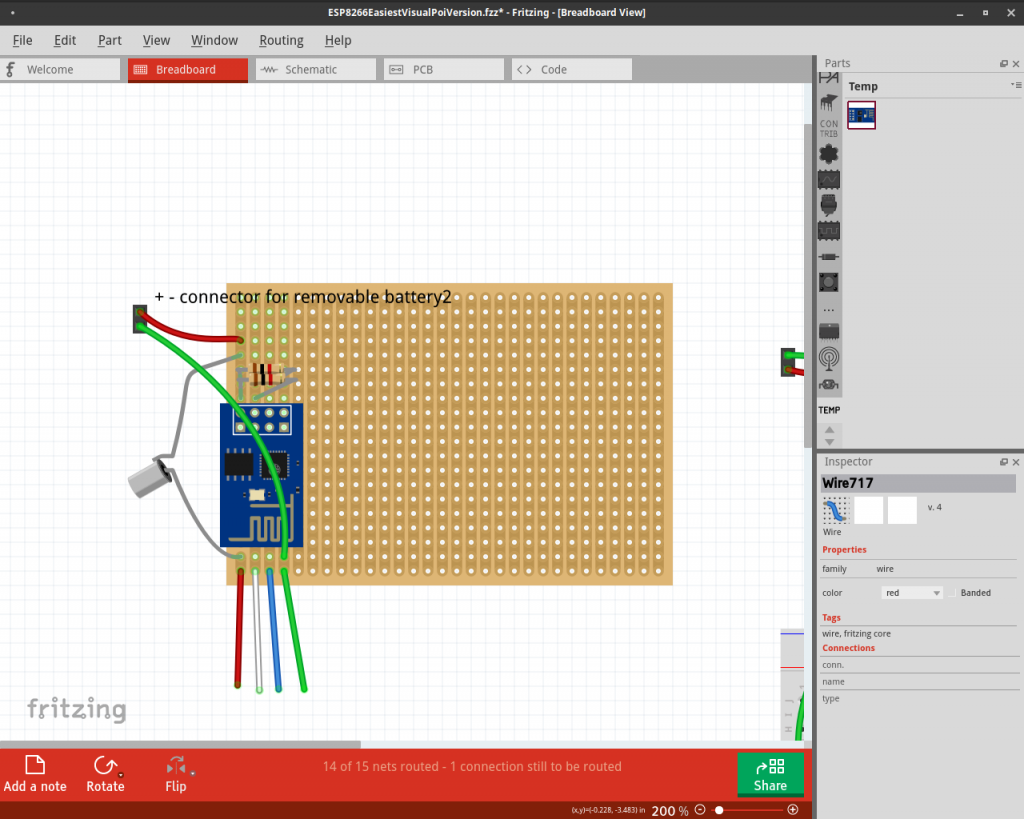Click the zoom slider handle

click(x=719, y=810)
